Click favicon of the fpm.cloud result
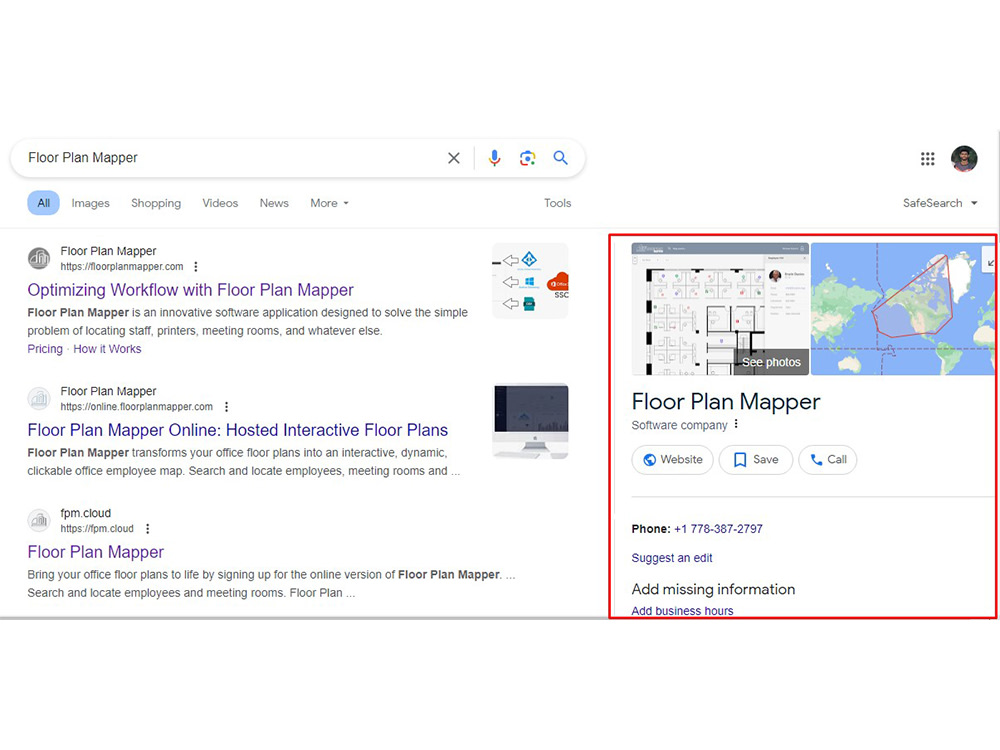1000x750 pixels. 39,520
